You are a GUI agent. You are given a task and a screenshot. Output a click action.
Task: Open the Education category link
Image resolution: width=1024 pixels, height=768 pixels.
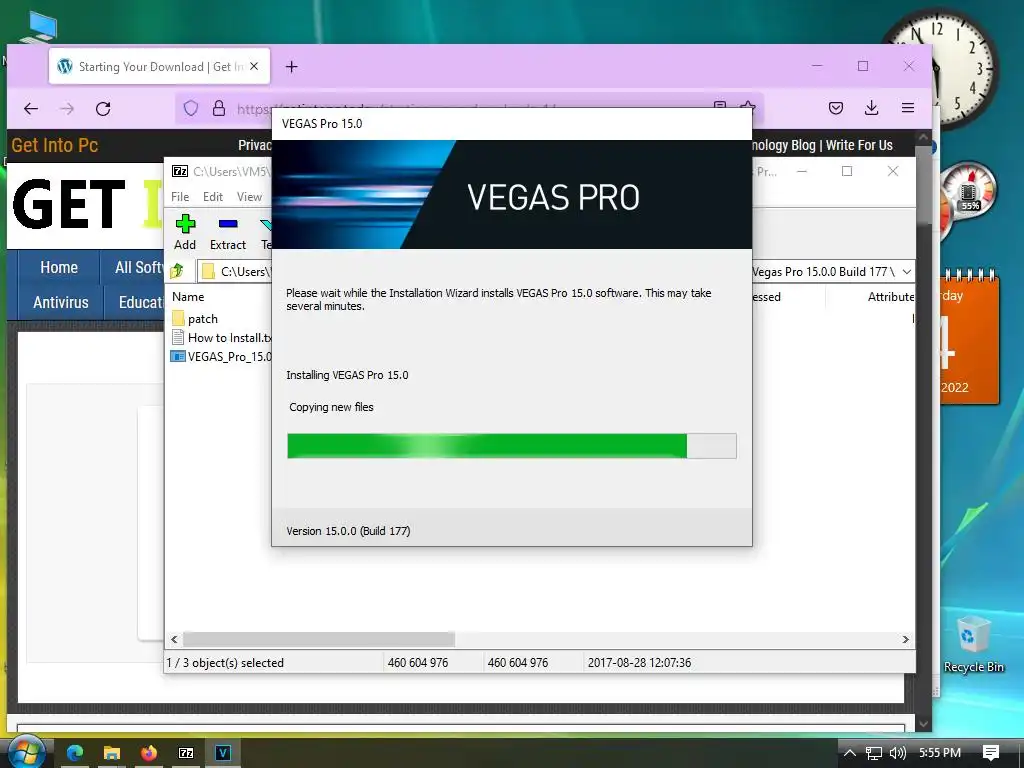coord(140,302)
